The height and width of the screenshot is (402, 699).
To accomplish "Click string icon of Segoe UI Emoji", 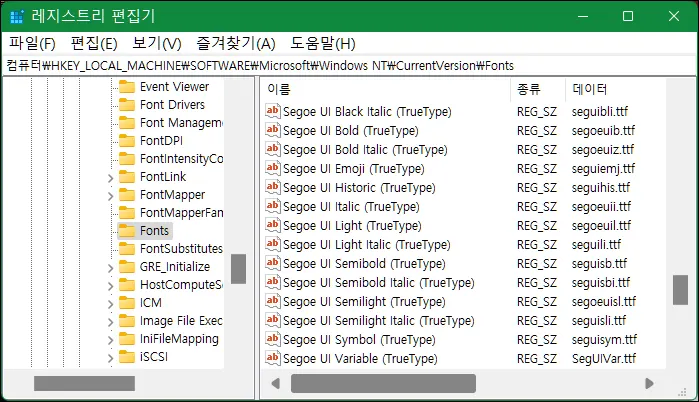I will [x=272, y=168].
